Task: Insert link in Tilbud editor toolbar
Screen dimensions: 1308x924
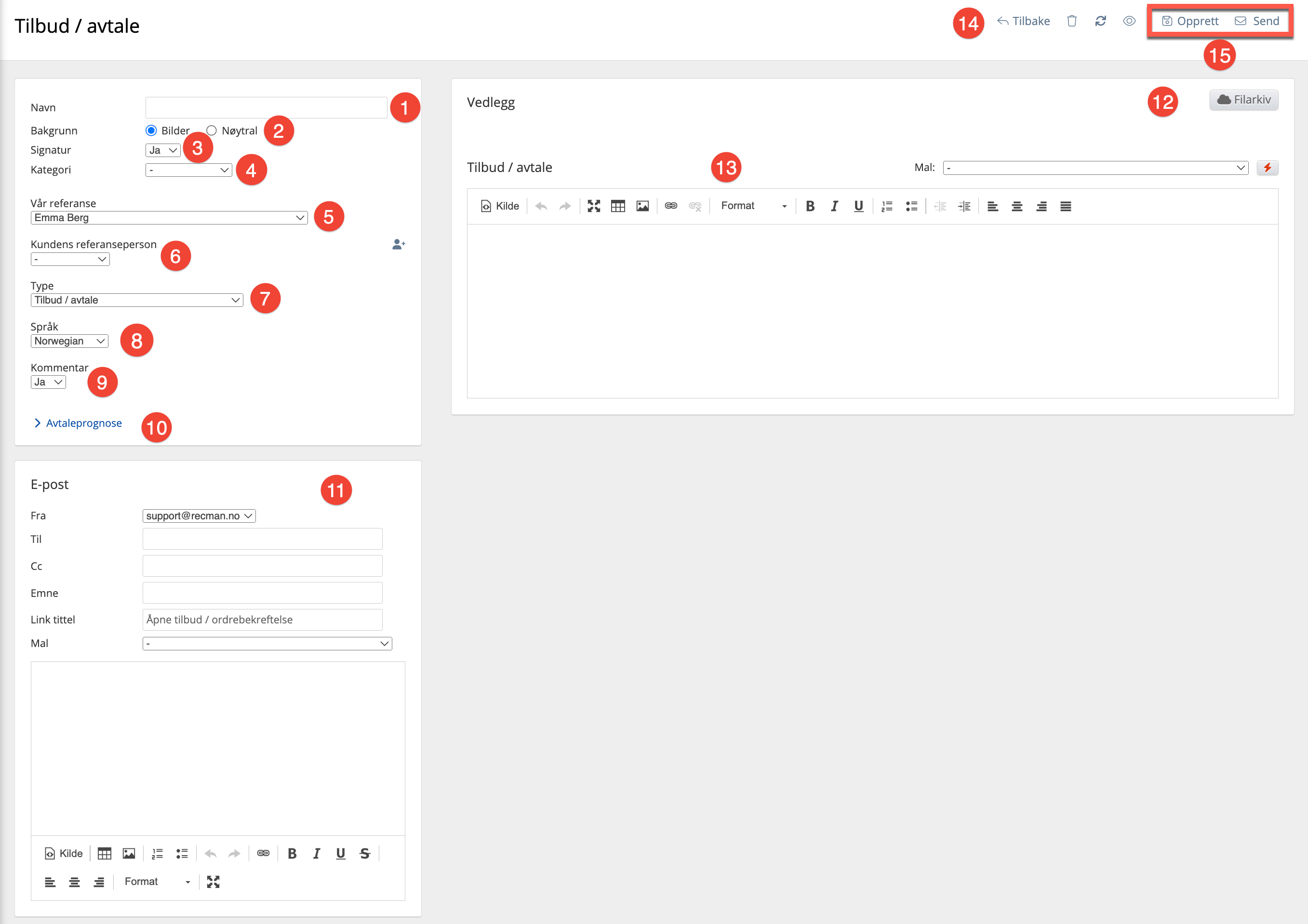Action: click(x=670, y=206)
